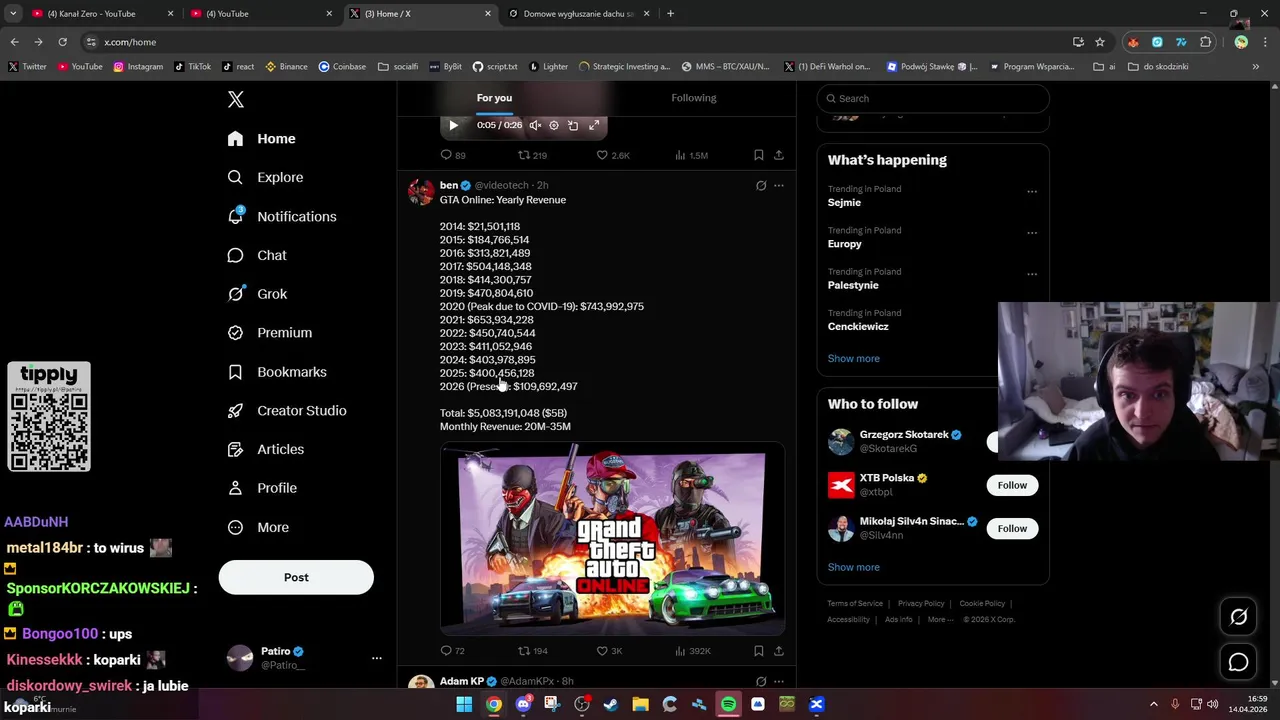This screenshot has width=1280, height=720.
Task: Open Notifications in the sidebar
Action: tap(282, 216)
